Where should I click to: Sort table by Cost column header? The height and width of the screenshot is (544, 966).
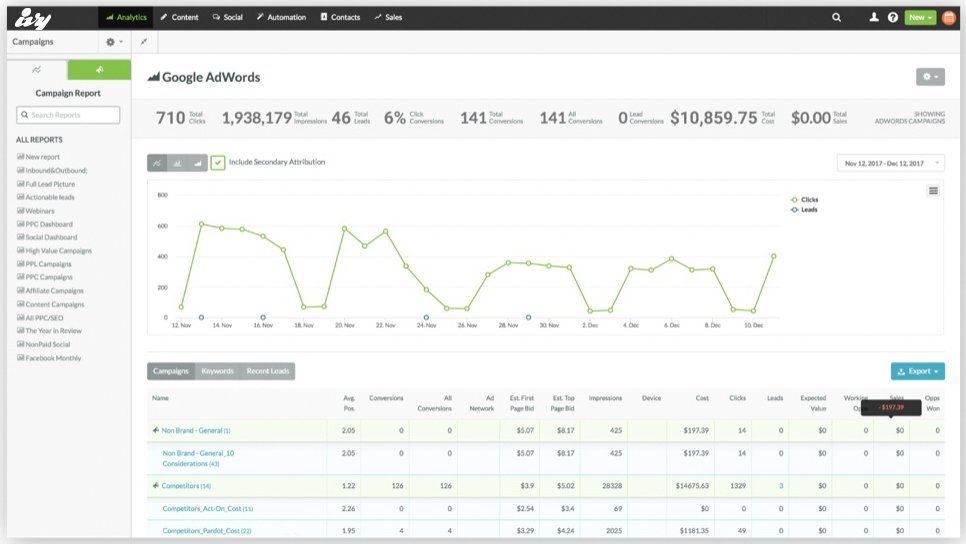[x=702, y=398]
